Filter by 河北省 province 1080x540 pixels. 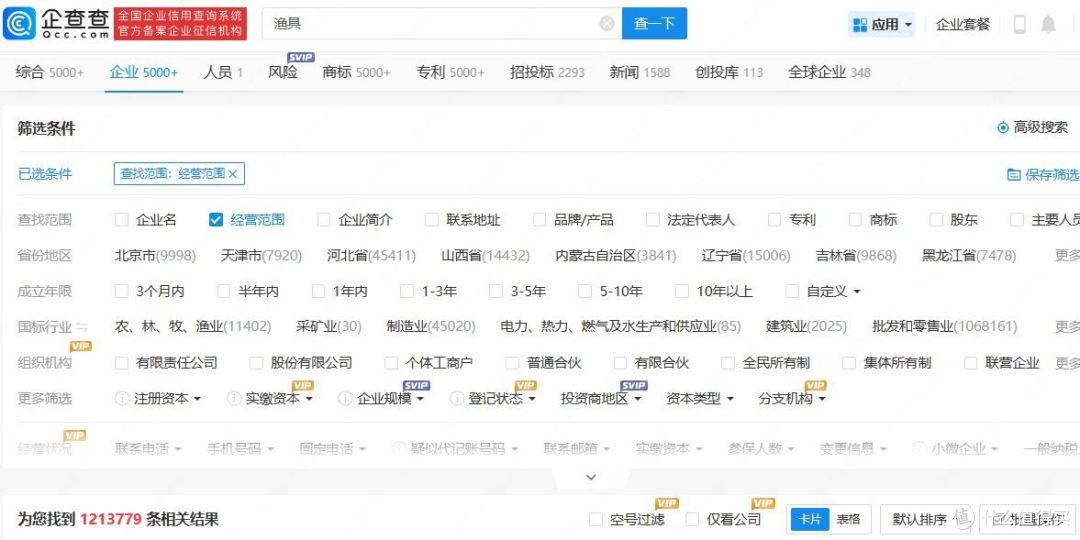(x=371, y=256)
